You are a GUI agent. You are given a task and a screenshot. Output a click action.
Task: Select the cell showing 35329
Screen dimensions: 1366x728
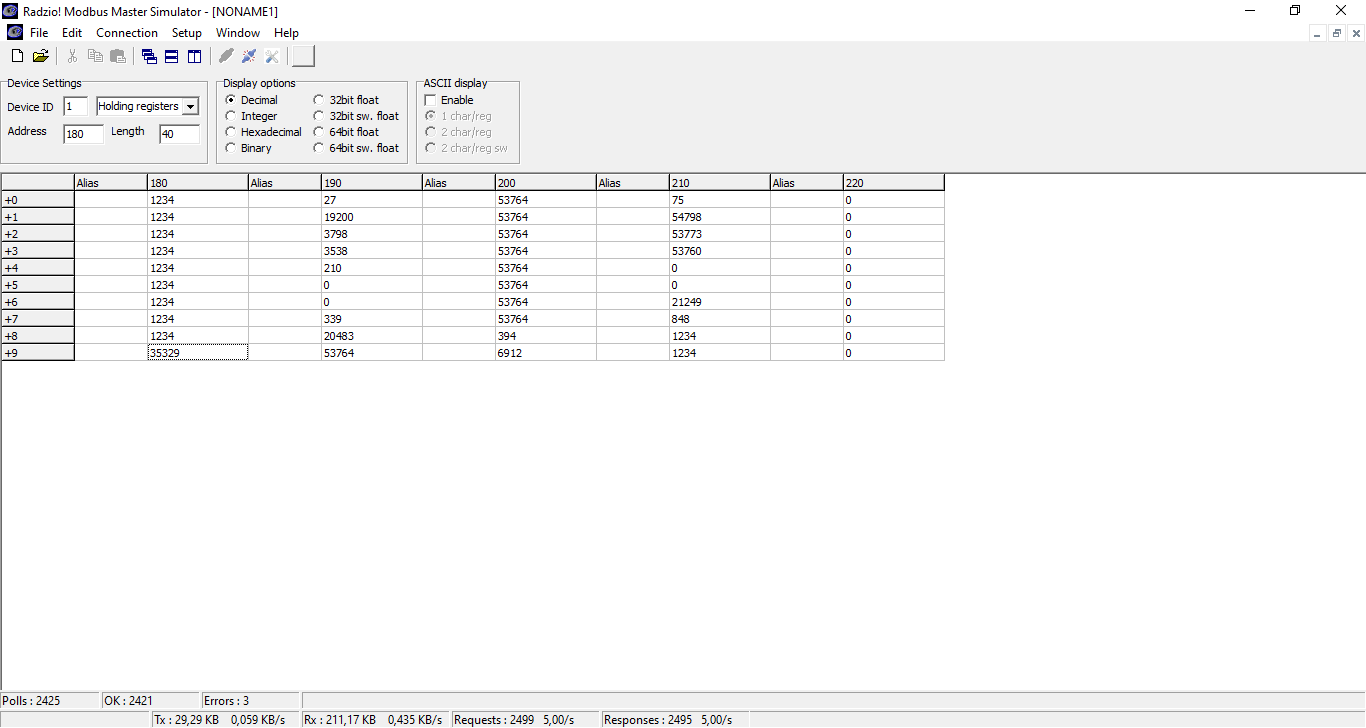coord(197,352)
